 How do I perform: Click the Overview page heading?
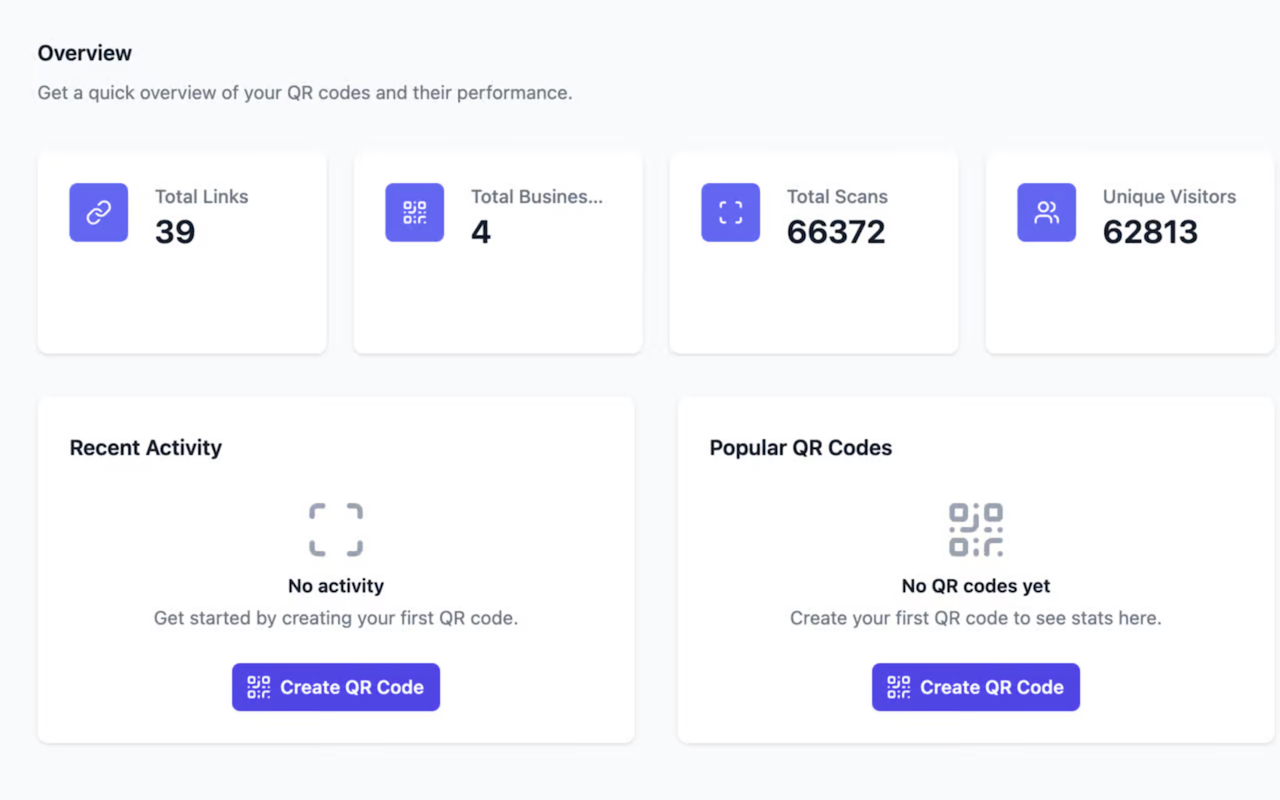point(85,53)
